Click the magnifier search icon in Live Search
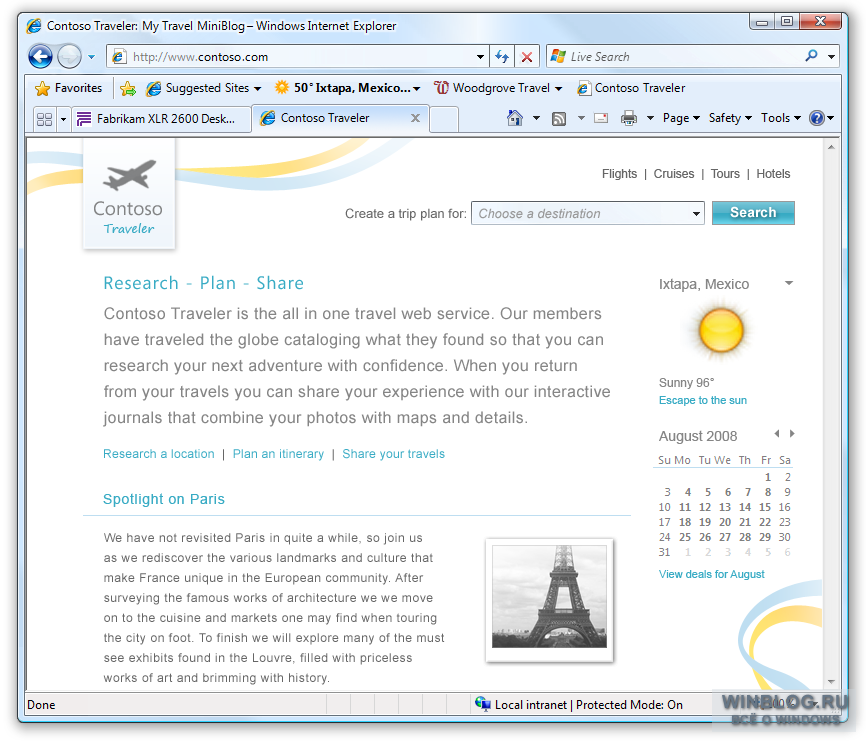Screen dimensions: 866x743 click(812, 57)
